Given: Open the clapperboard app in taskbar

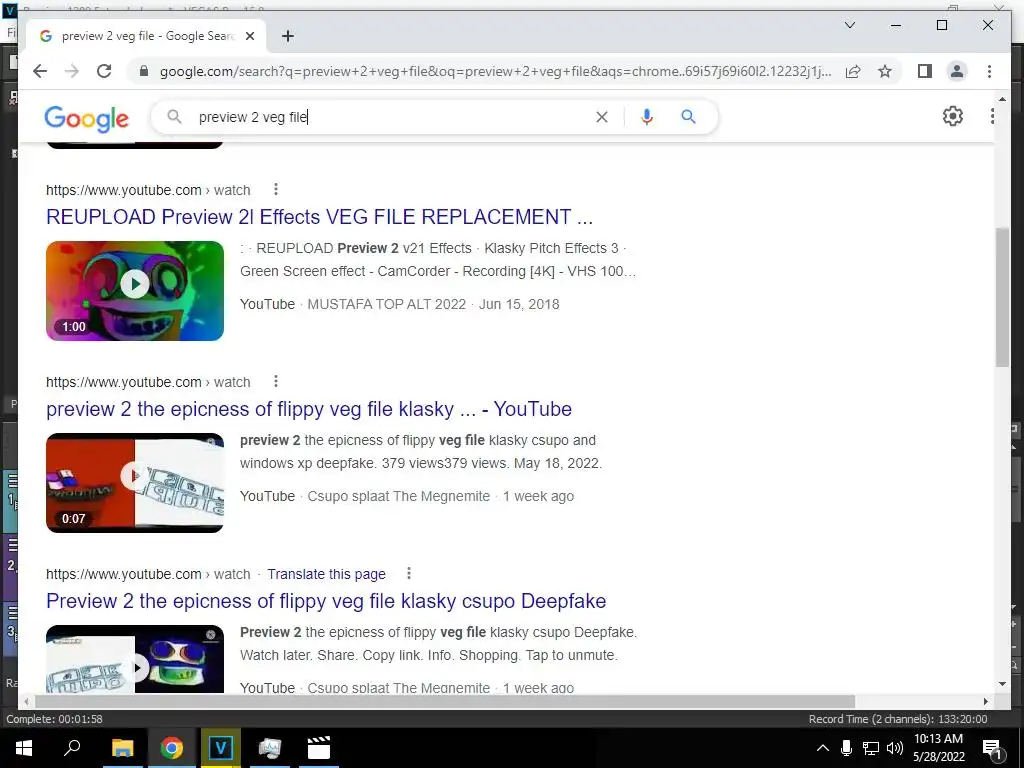Looking at the screenshot, I should 319,748.
